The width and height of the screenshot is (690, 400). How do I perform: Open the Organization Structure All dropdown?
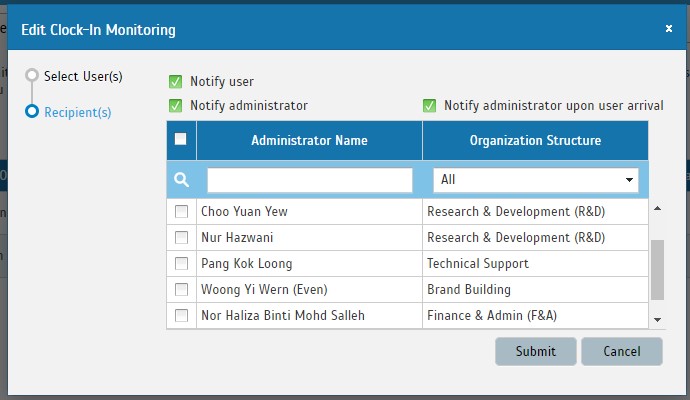point(536,180)
